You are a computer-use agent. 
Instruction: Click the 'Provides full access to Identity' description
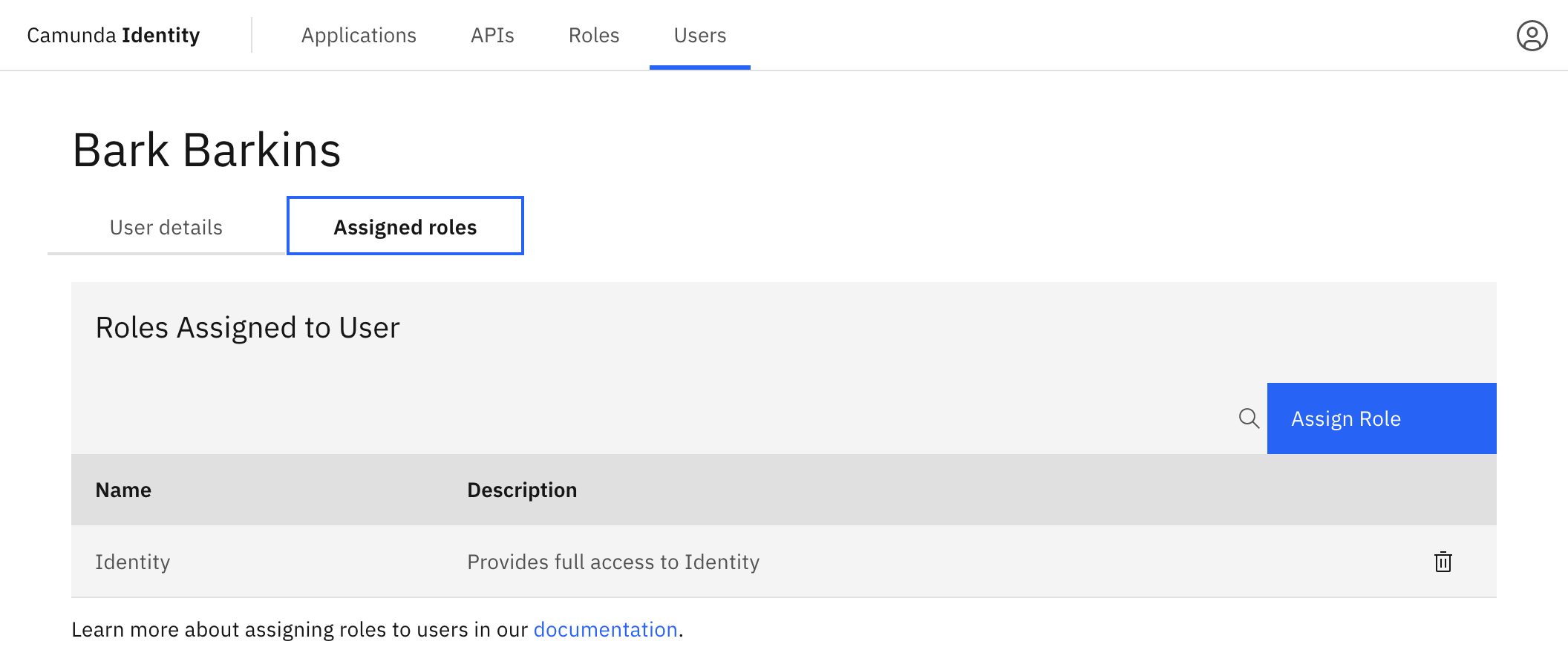coord(613,562)
